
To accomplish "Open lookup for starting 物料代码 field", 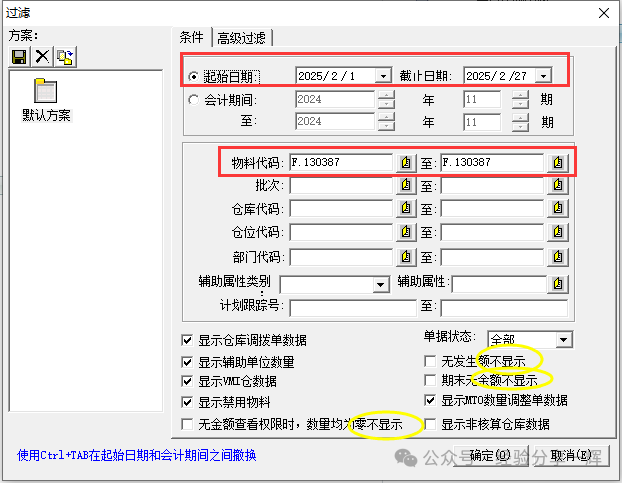I will click(406, 162).
